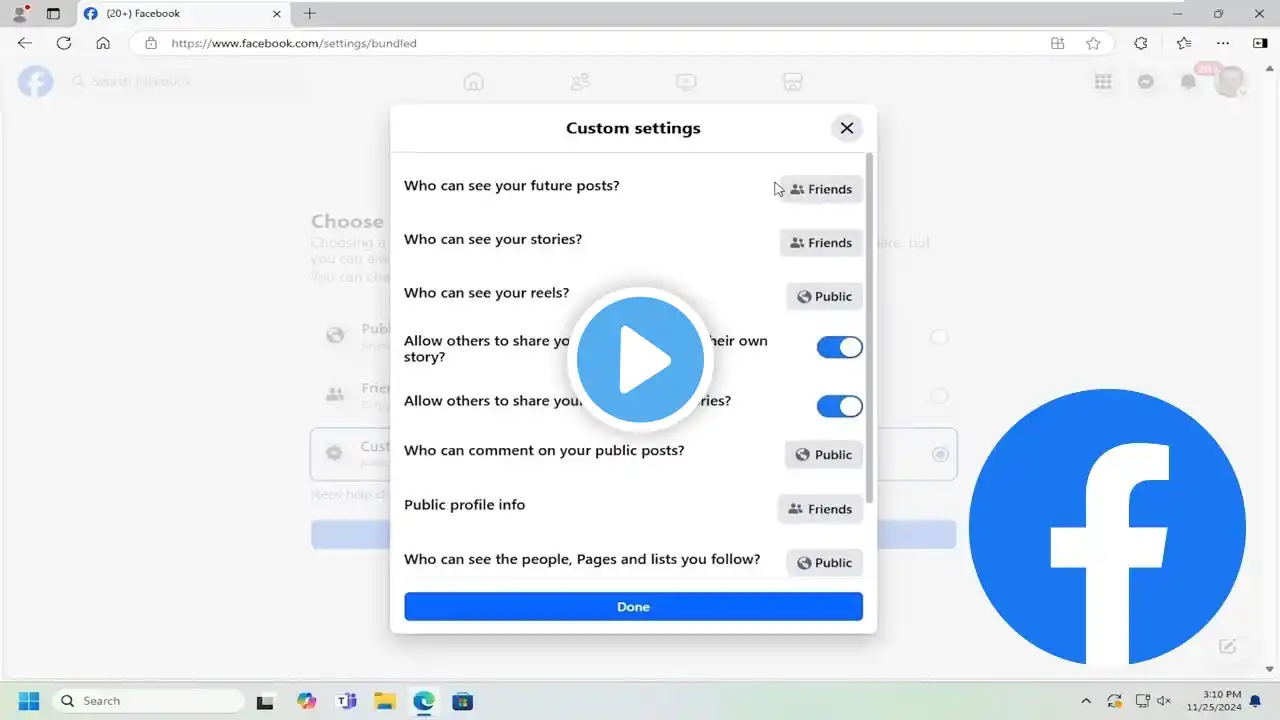This screenshot has height=720, width=1280.
Task: Click the Search Facebook field
Action: pos(185,81)
